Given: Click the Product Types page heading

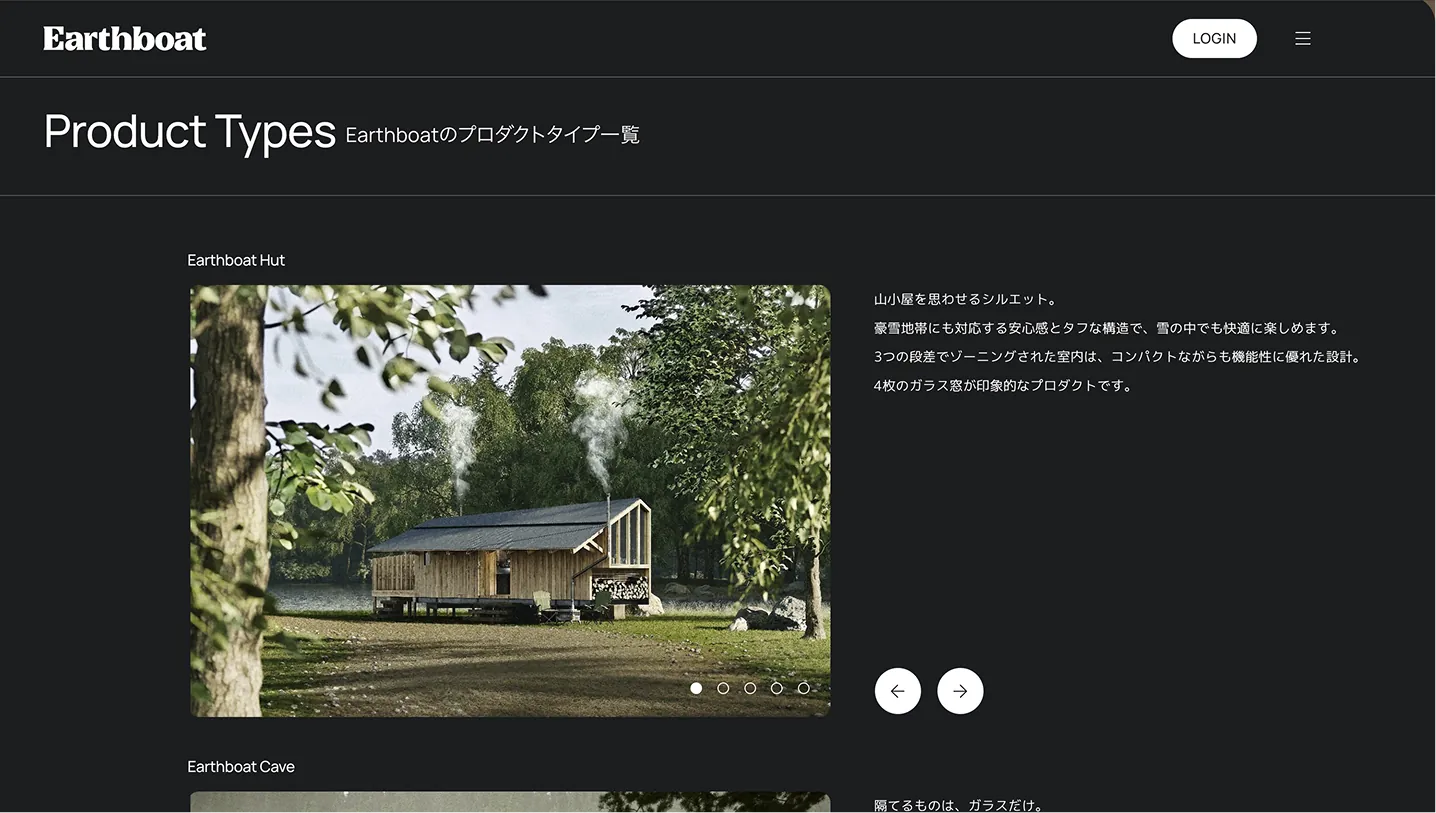Looking at the screenshot, I should click(x=190, y=132).
